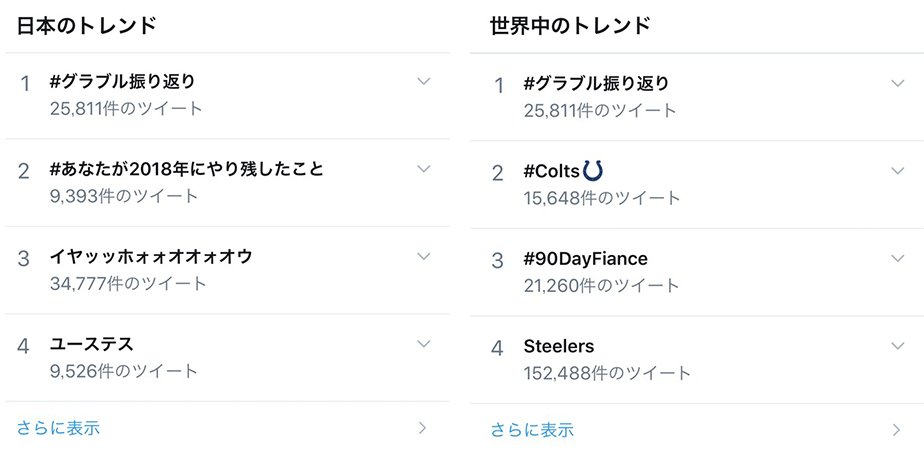Open chevron menu for #あなたが2018年にやり残したこと

[424, 169]
